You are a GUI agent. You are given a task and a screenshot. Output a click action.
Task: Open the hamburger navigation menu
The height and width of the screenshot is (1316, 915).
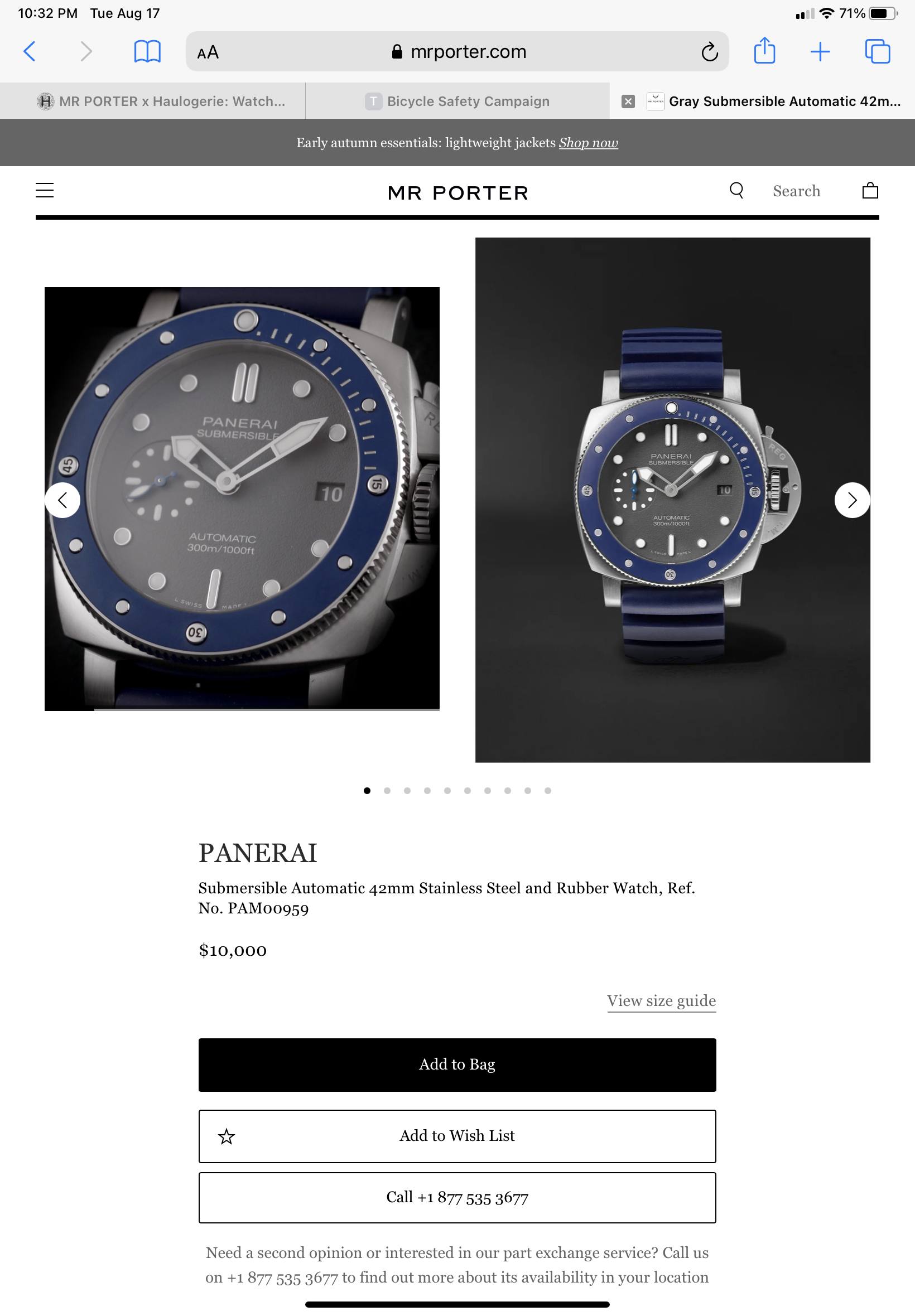45,190
